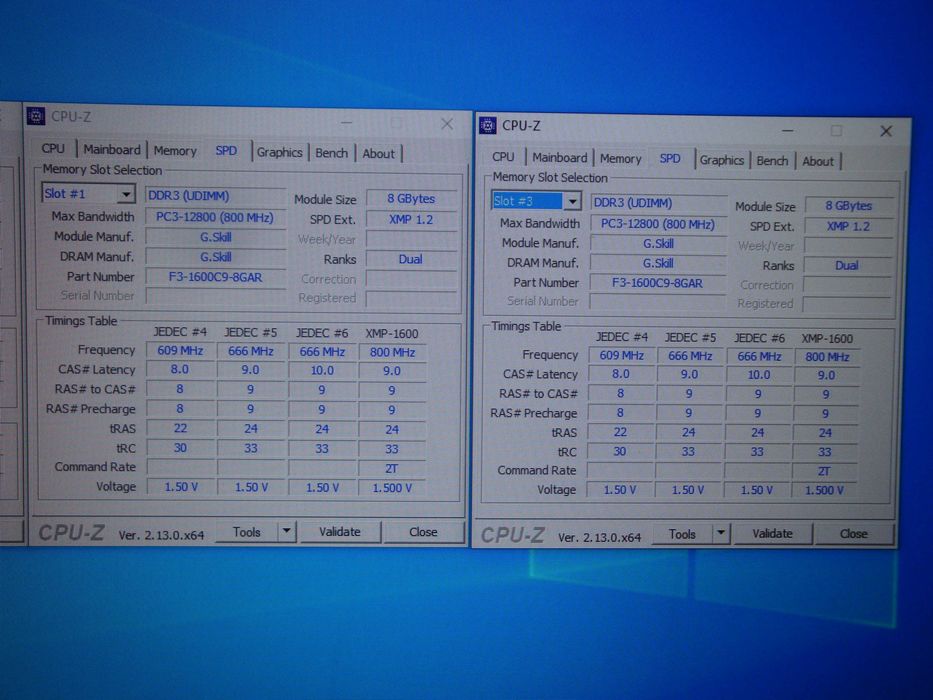Click the 8 GBytes Module Size in the left window
933x700 pixels.
click(x=411, y=198)
